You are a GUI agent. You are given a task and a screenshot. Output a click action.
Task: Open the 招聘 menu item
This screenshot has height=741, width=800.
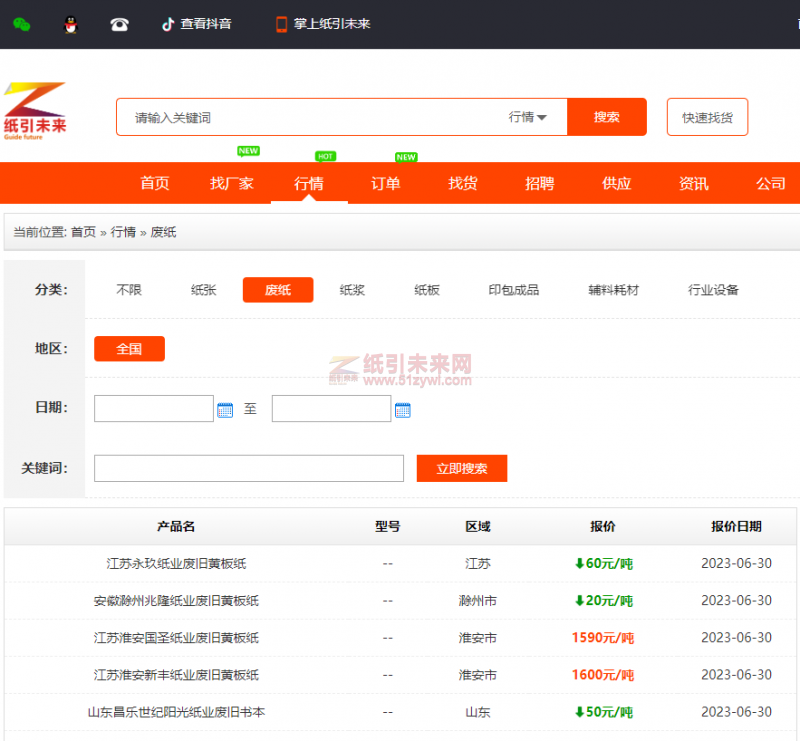[x=539, y=183]
